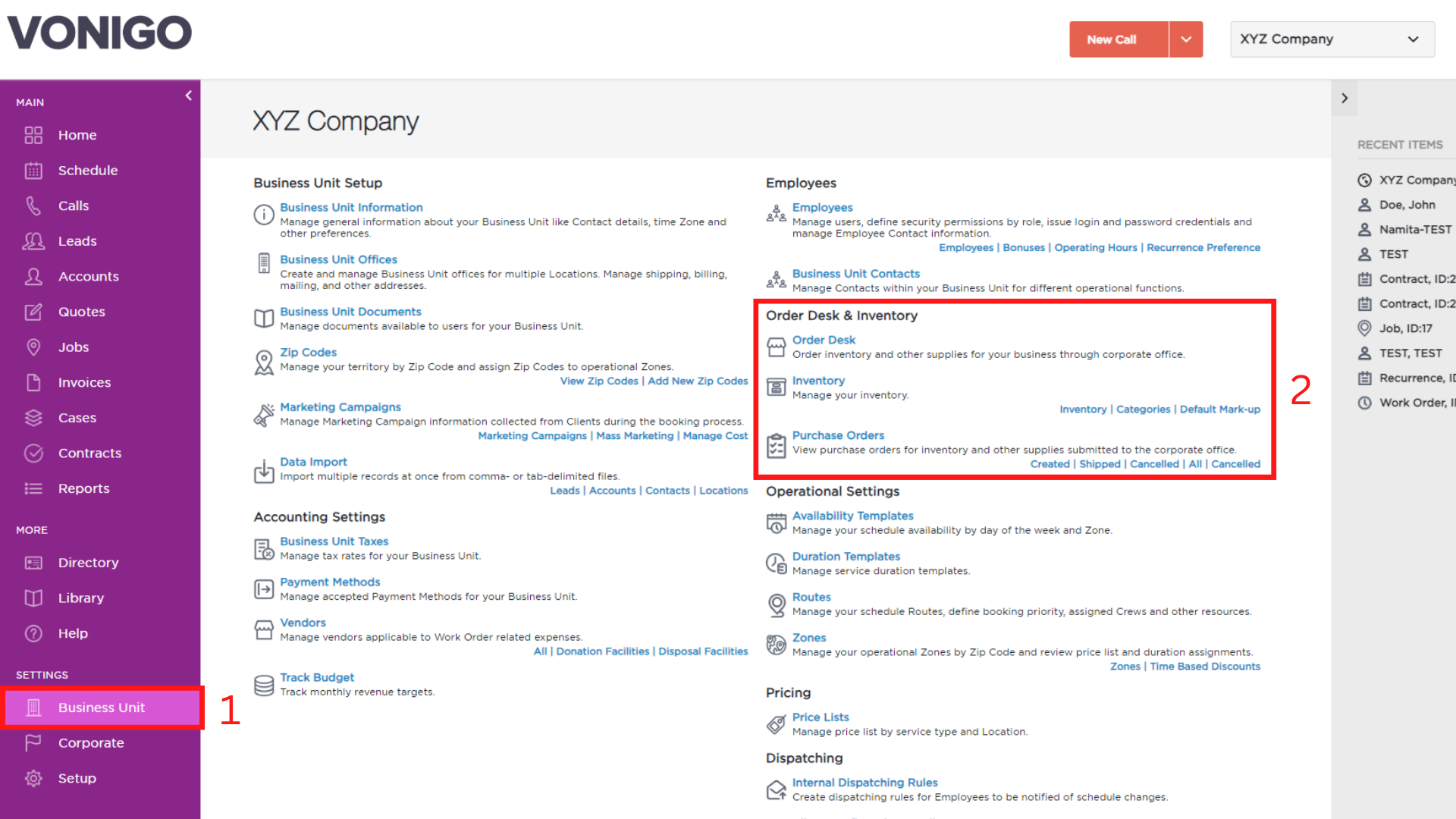Select the Track Budget coin stack icon

pyautogui.click(x=263, y=686)
